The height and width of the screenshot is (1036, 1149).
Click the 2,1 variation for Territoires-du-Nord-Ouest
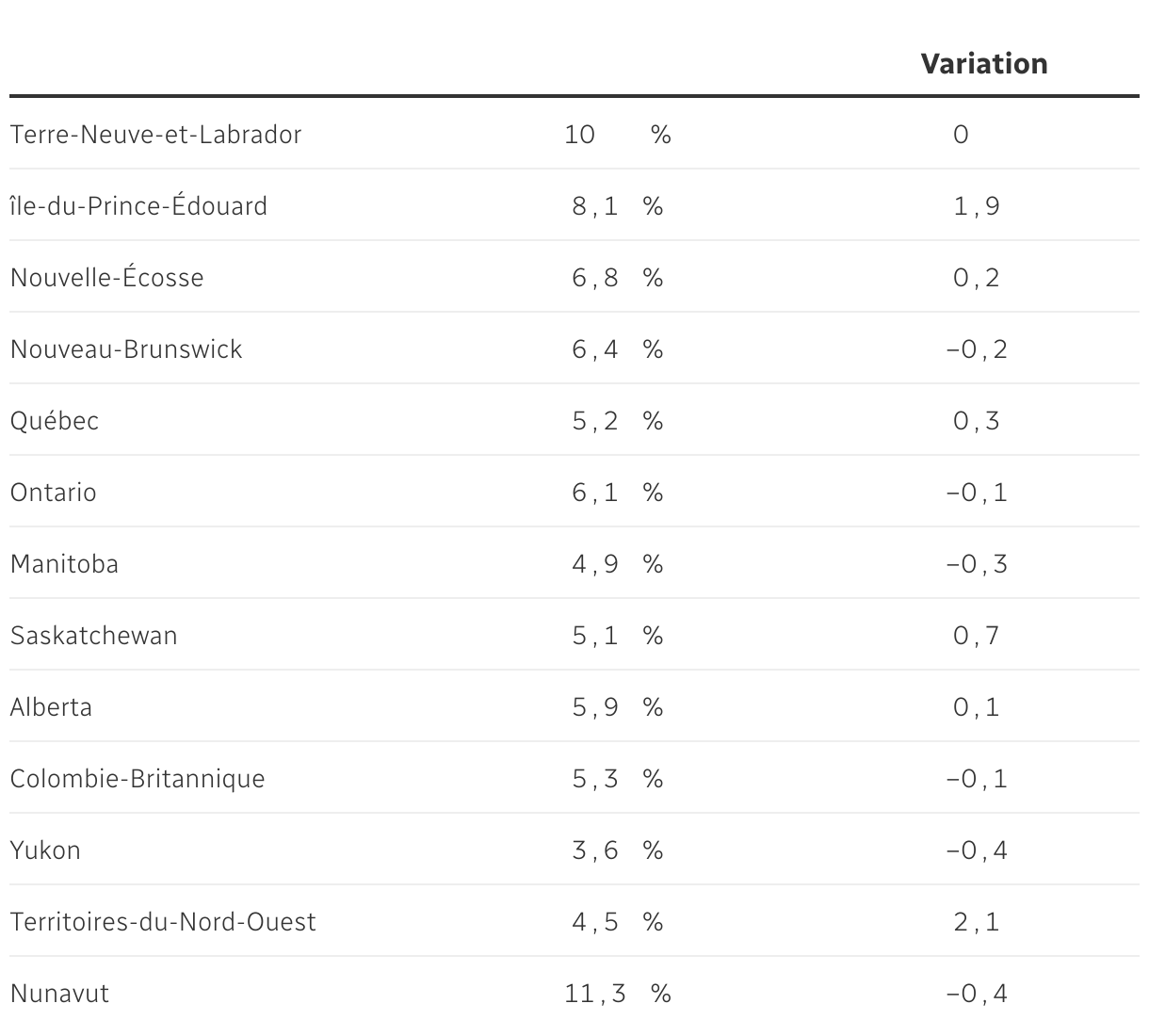(x=977, y=922)
